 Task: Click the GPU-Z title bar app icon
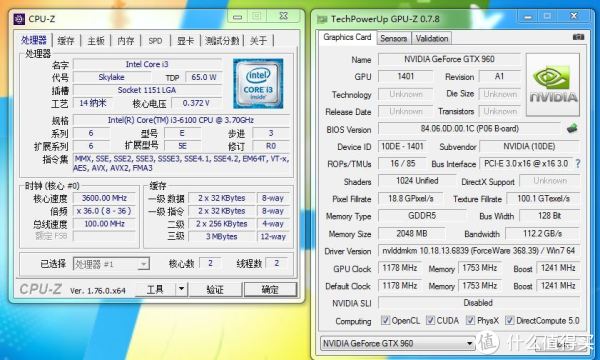point(323,19)
